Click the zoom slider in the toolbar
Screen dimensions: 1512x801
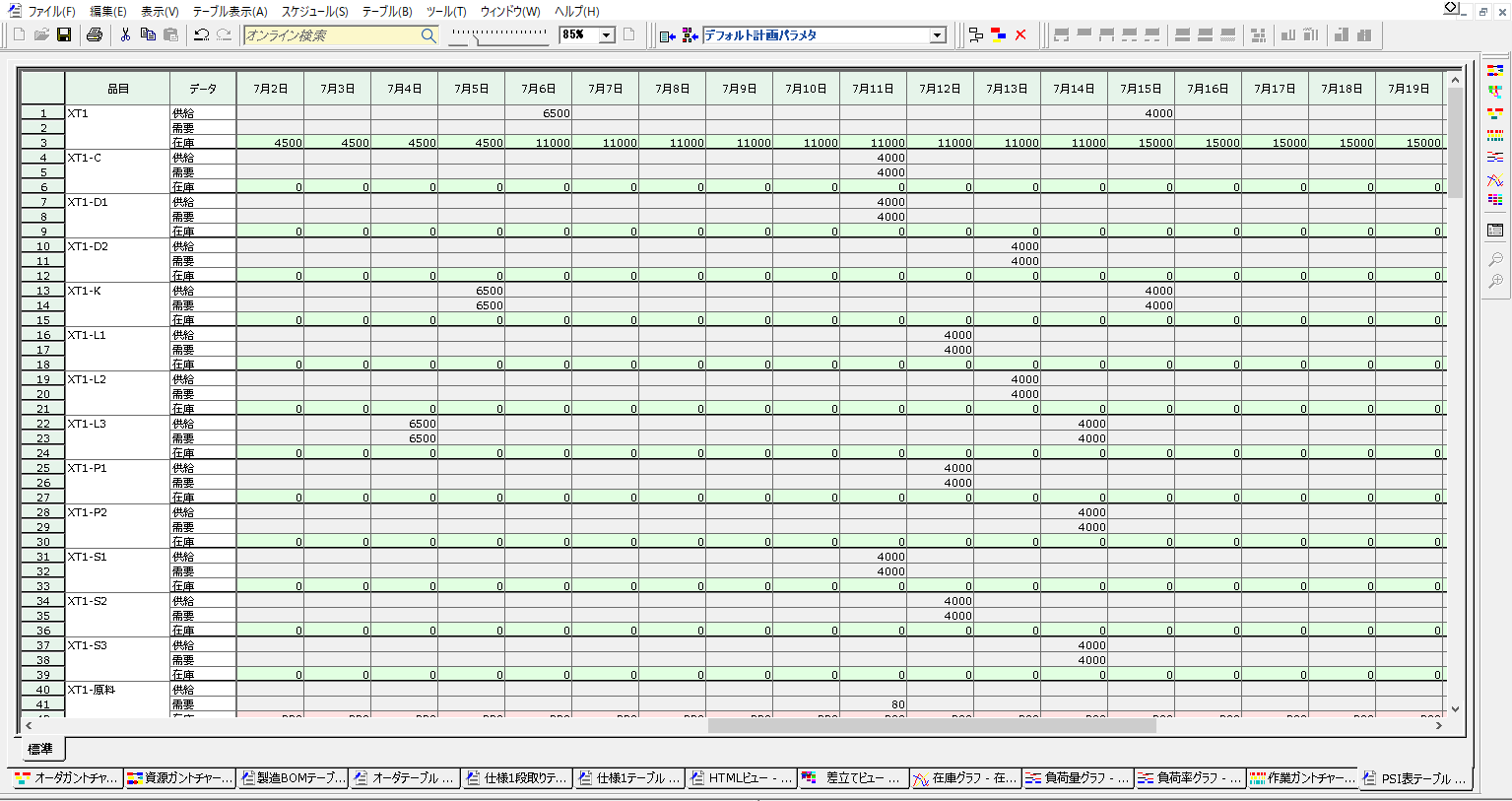498,35
